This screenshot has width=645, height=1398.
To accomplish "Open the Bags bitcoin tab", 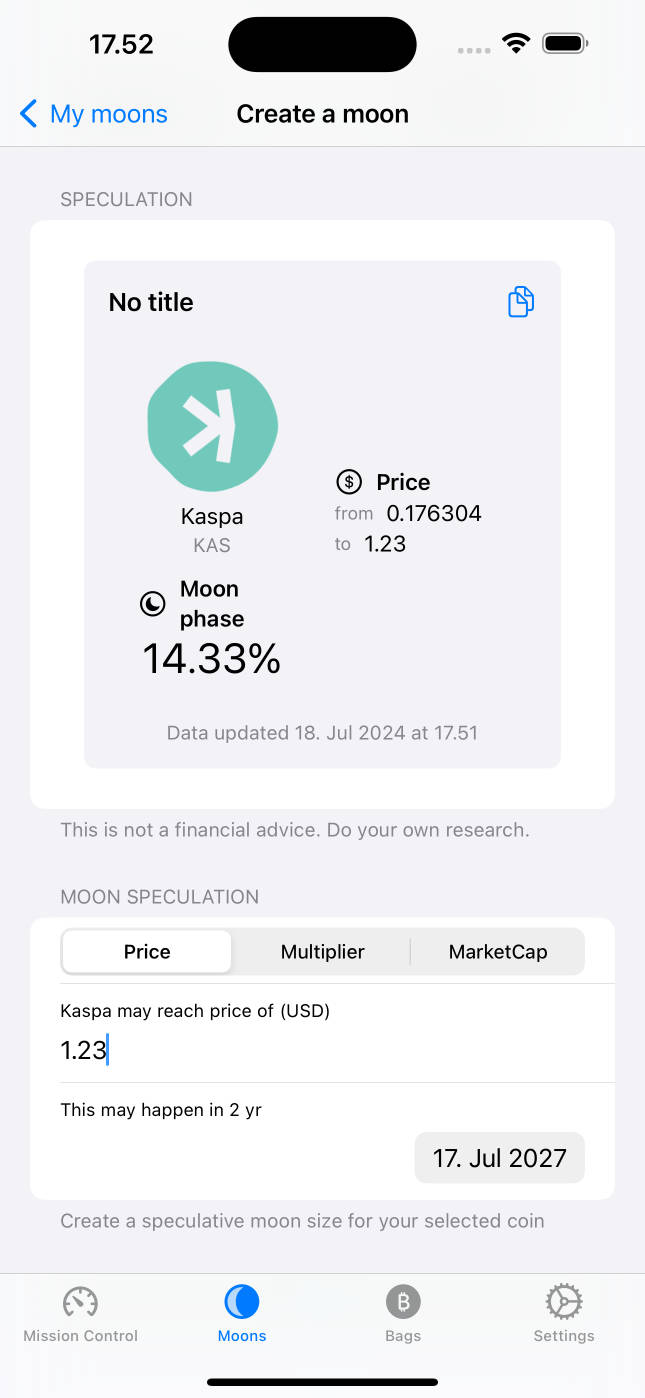I will pyautogui.click(x=403, y=1302).
